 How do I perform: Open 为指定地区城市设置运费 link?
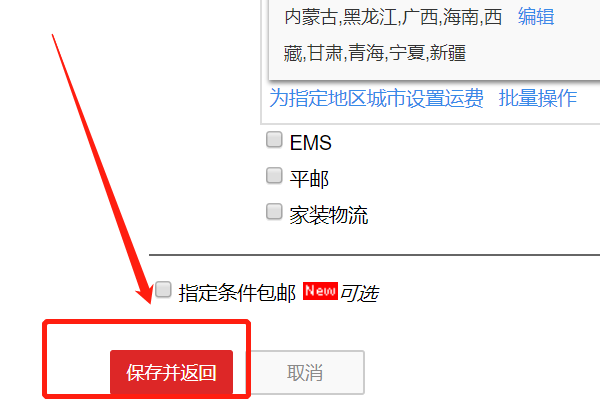(x=376, y=98)
